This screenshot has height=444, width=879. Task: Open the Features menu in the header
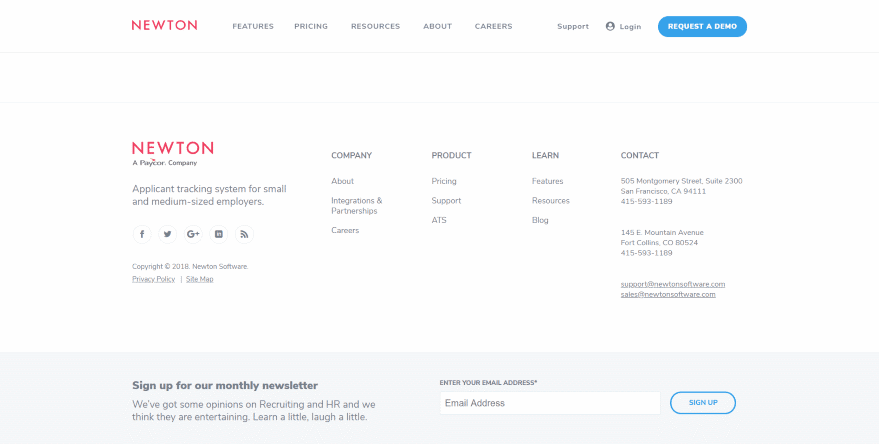point(253,26)
